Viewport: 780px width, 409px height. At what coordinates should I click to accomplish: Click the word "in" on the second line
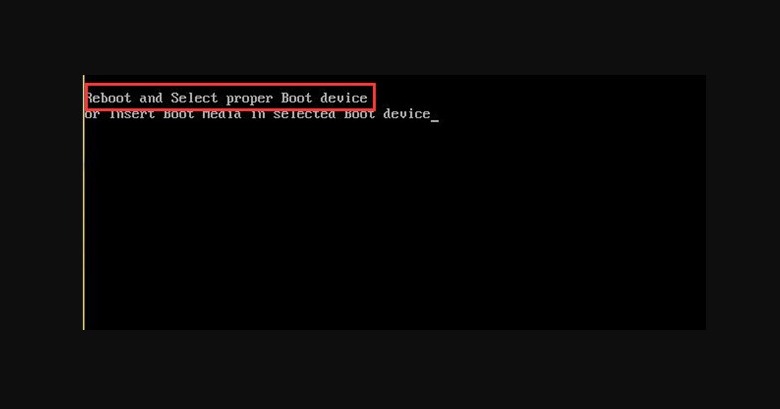coord(257,114)
